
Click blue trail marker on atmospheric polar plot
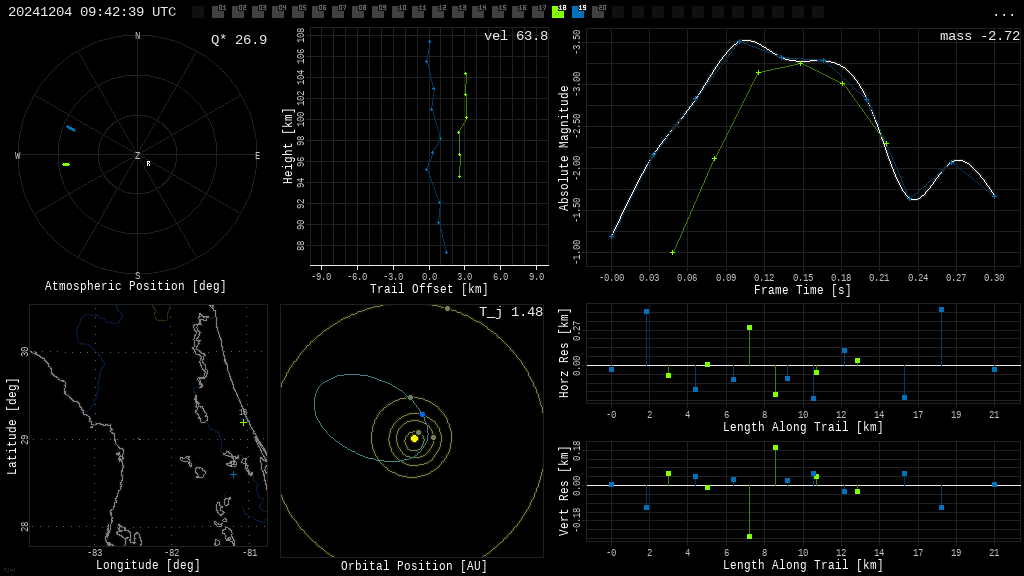tap(71, 129)
